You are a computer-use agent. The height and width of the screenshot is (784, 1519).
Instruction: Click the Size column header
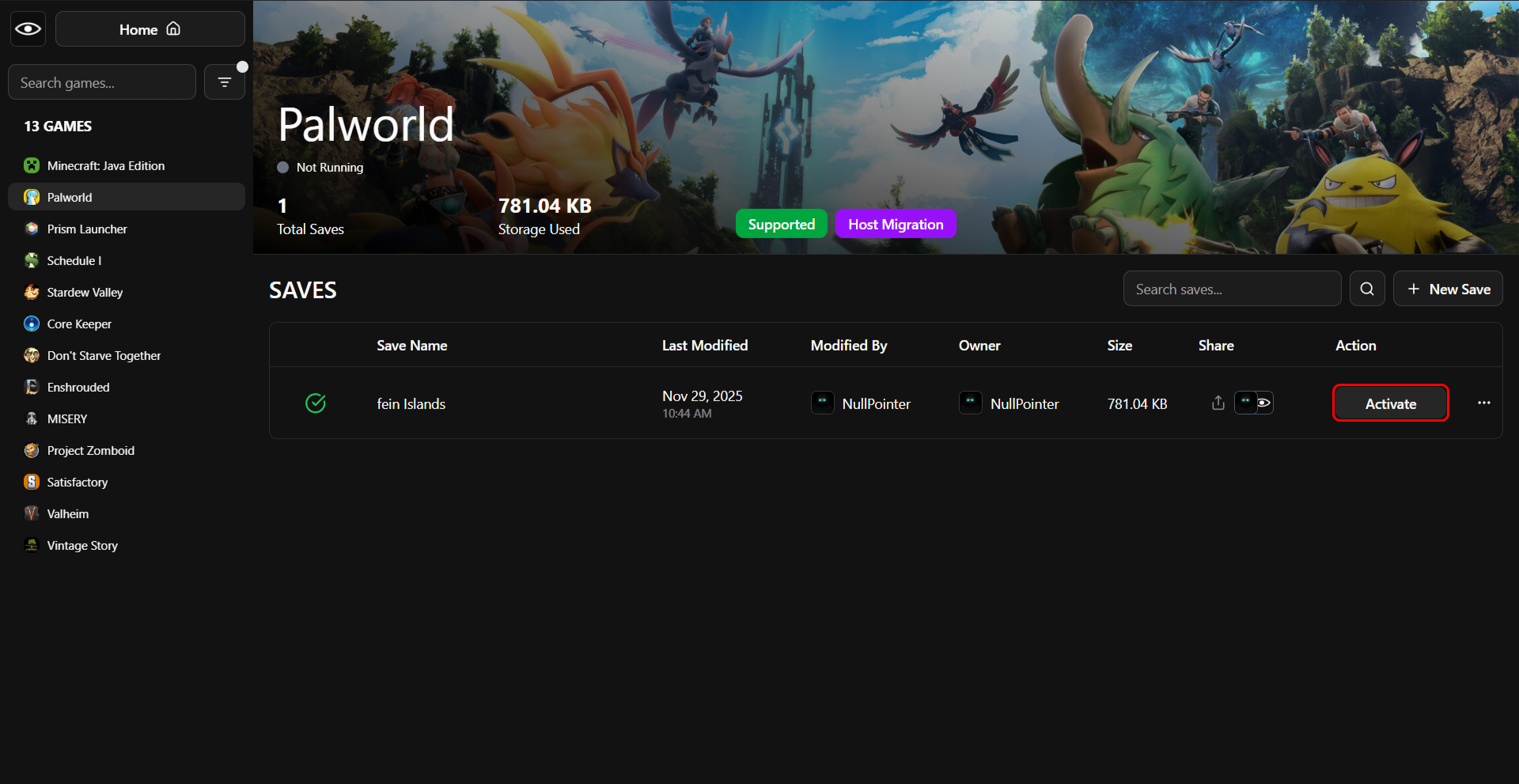click(1119, 345)
